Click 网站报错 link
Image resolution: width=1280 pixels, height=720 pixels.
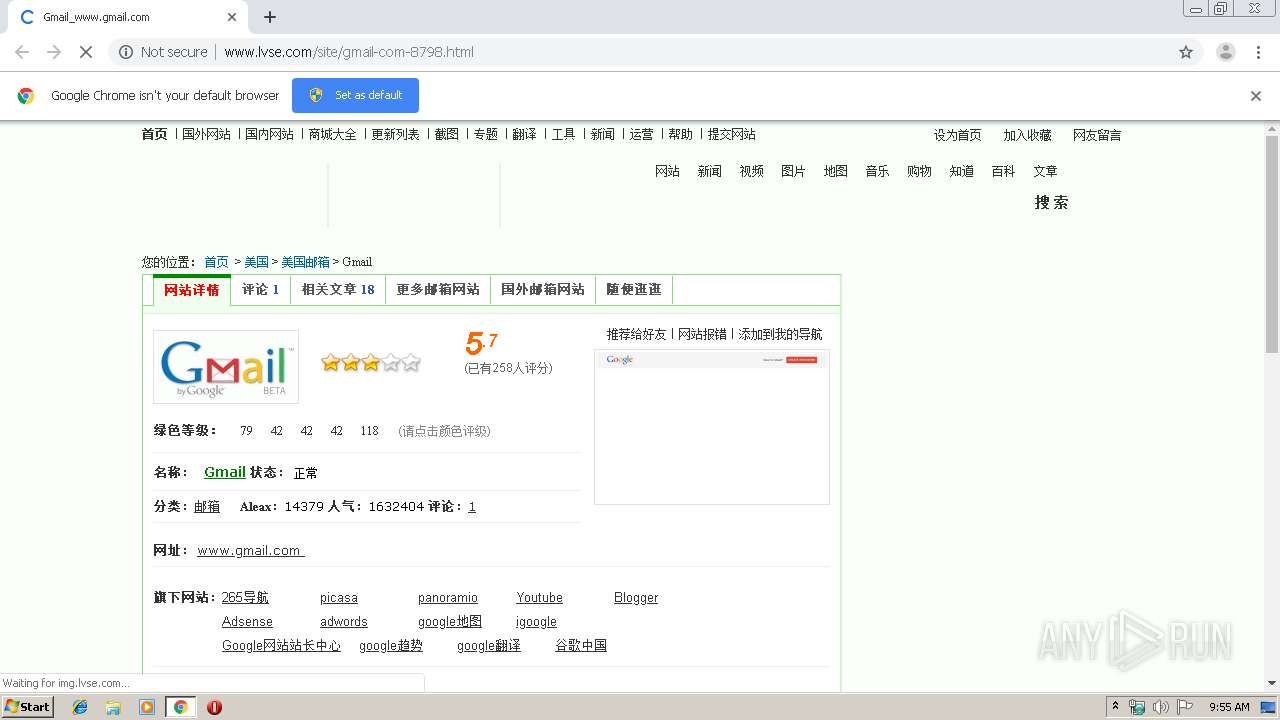[702, 334]
